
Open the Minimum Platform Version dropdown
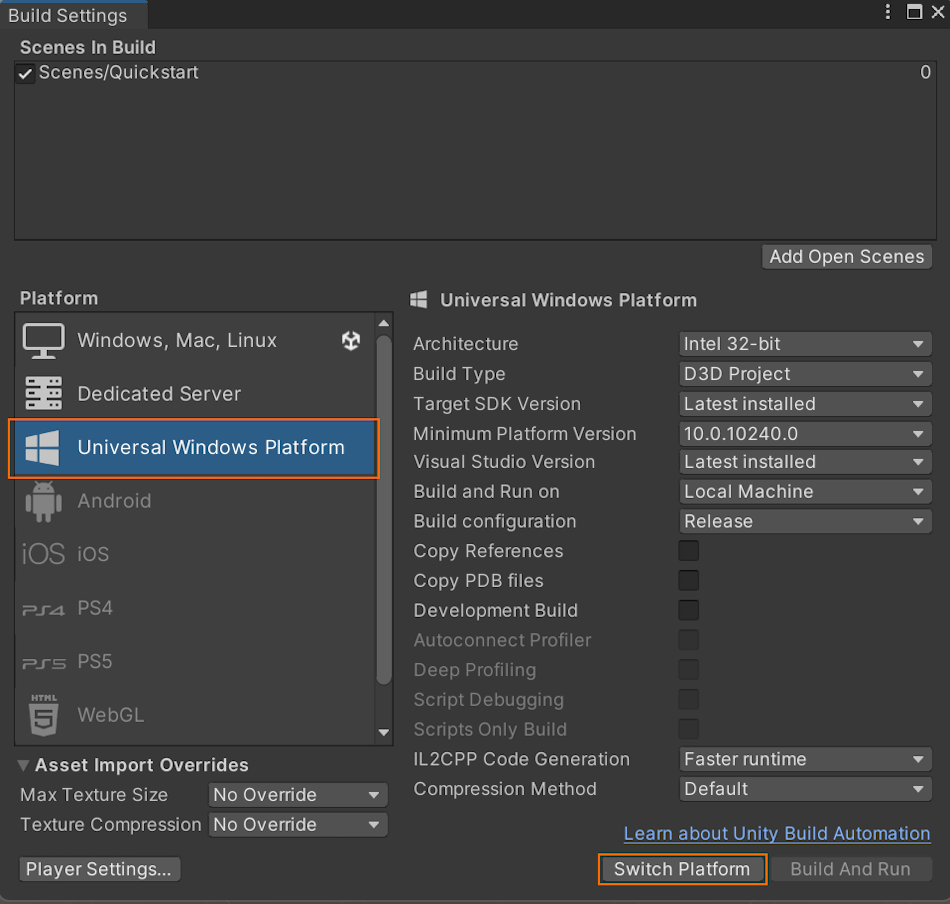805,434
